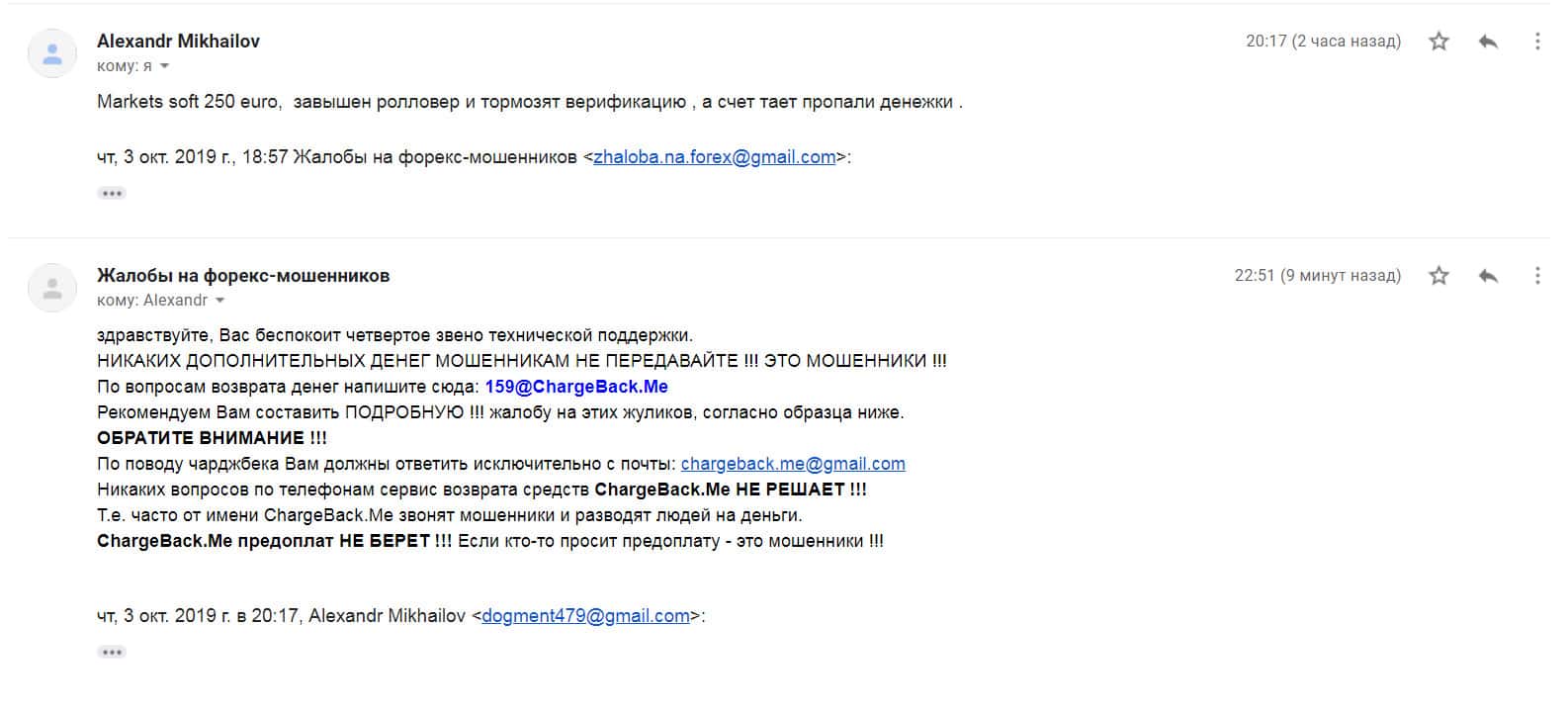Click the 159@ChargeBack.Me email link

576,387
